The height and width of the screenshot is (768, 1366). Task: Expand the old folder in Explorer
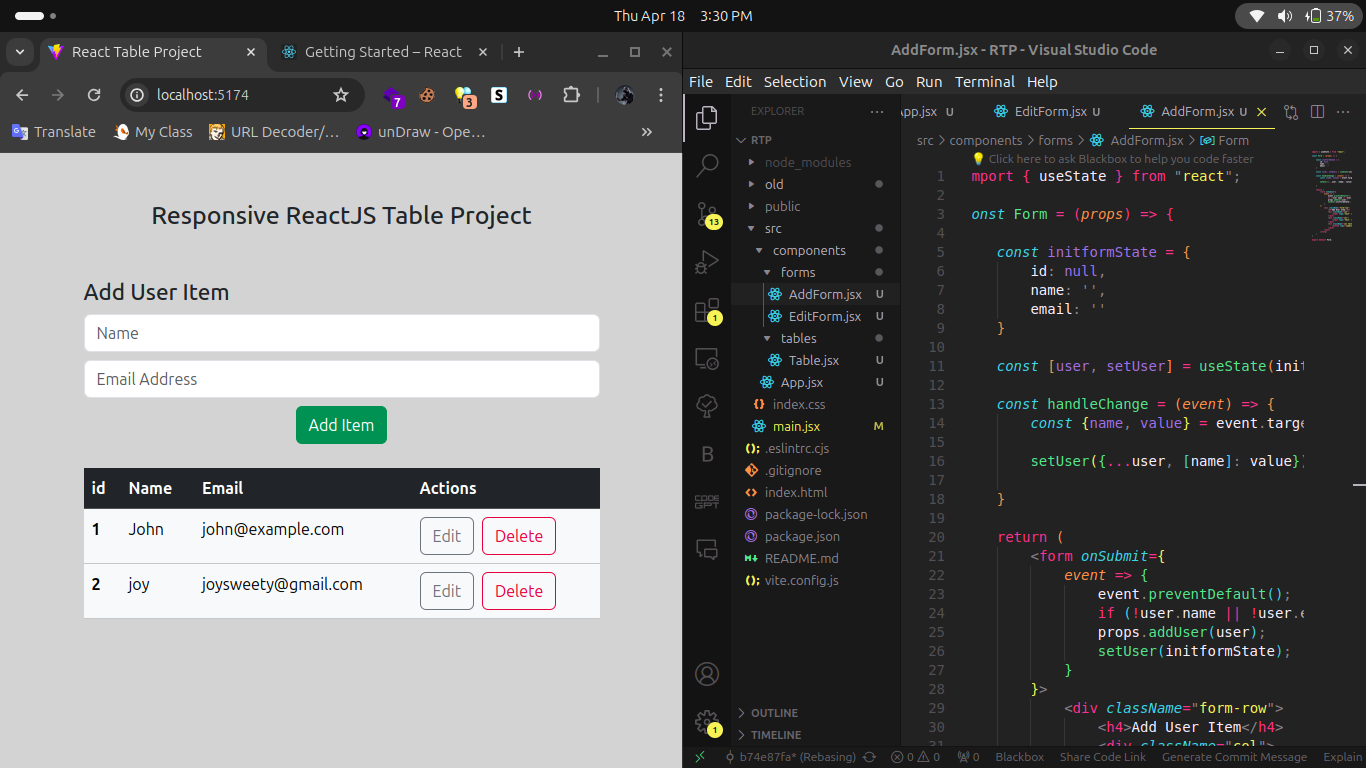click(752, 184)
